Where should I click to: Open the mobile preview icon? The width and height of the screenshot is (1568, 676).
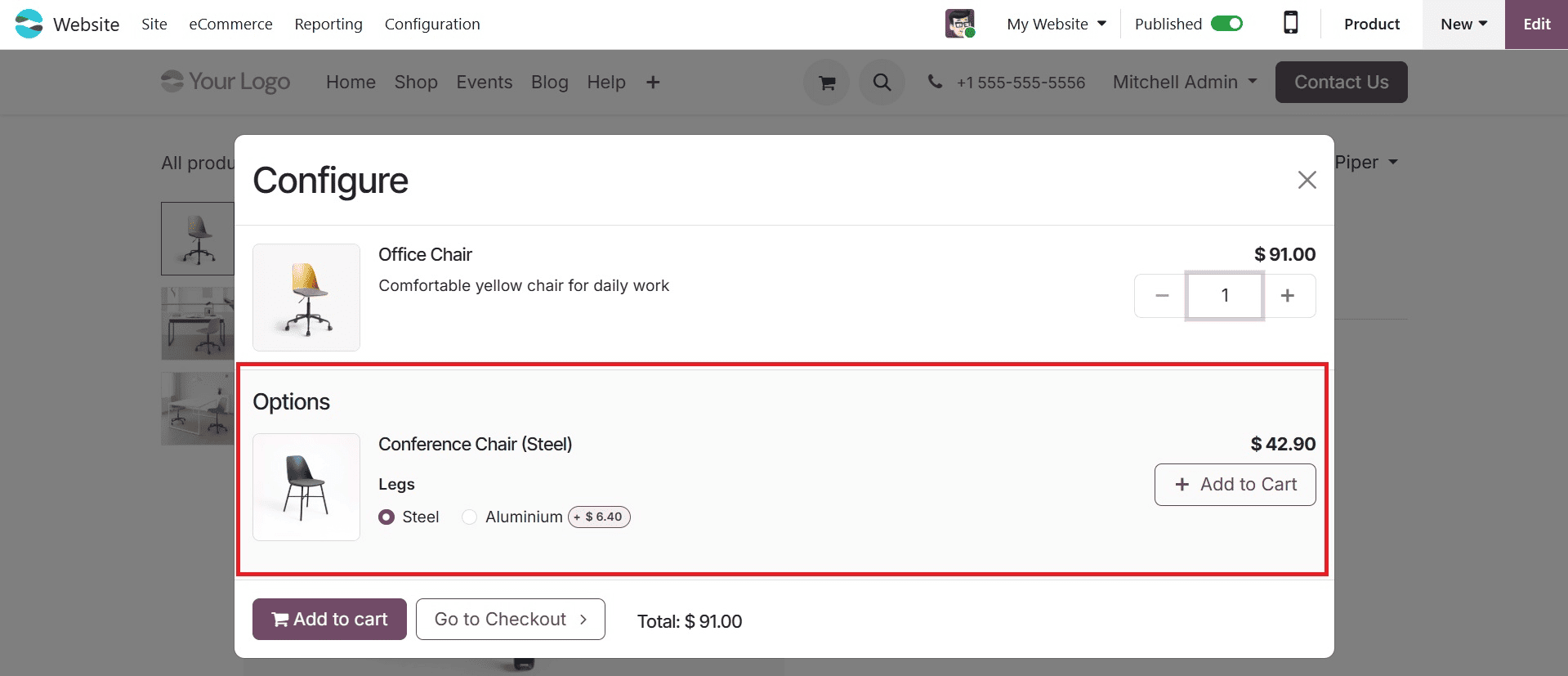[1290, 24]
